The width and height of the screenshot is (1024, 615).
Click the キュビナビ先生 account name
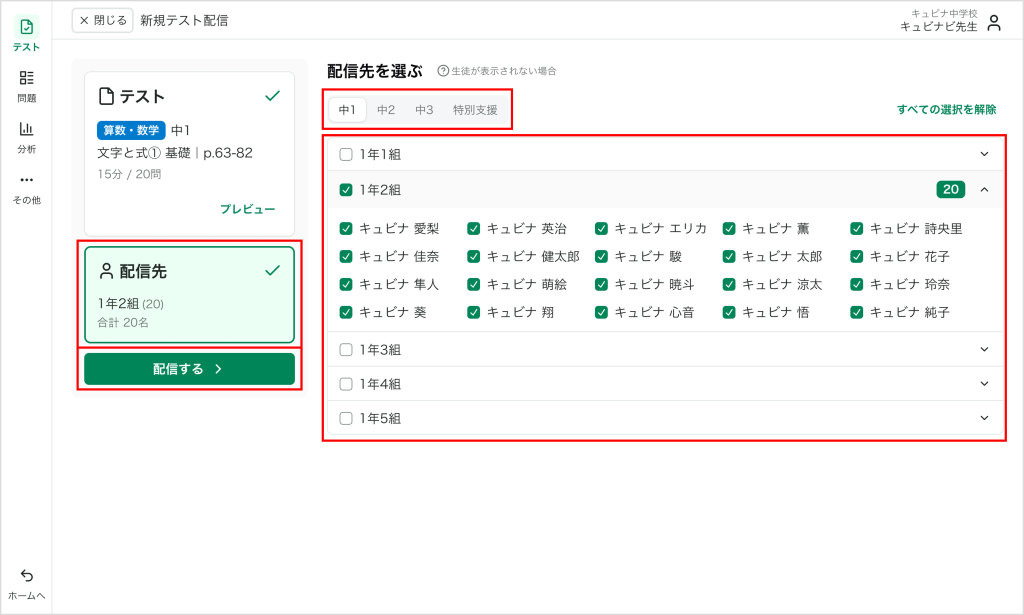938,27
